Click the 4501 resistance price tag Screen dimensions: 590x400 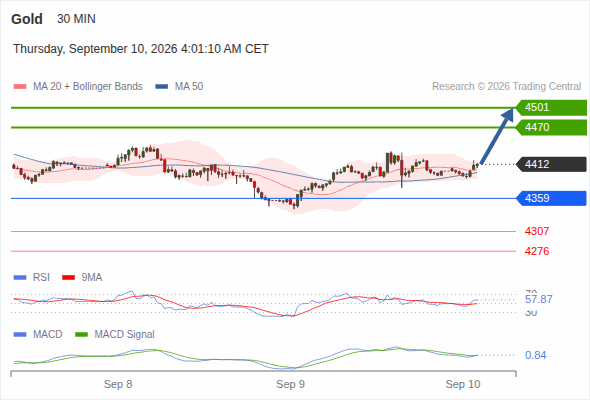click(x=551, y=108)
